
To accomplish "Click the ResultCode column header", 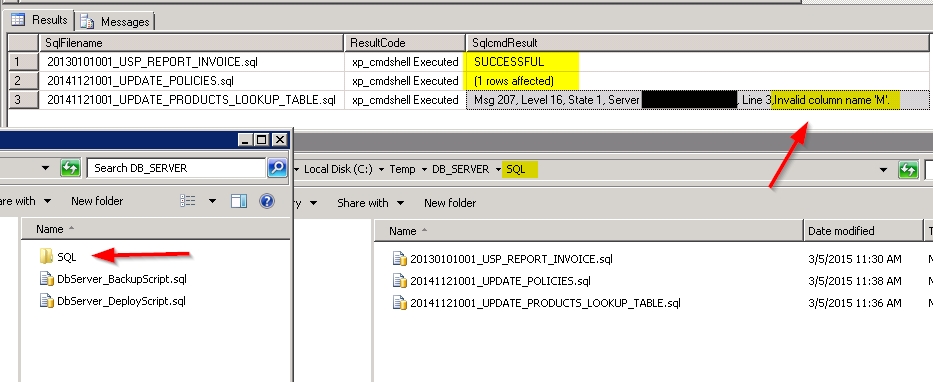I will [405, 43].
